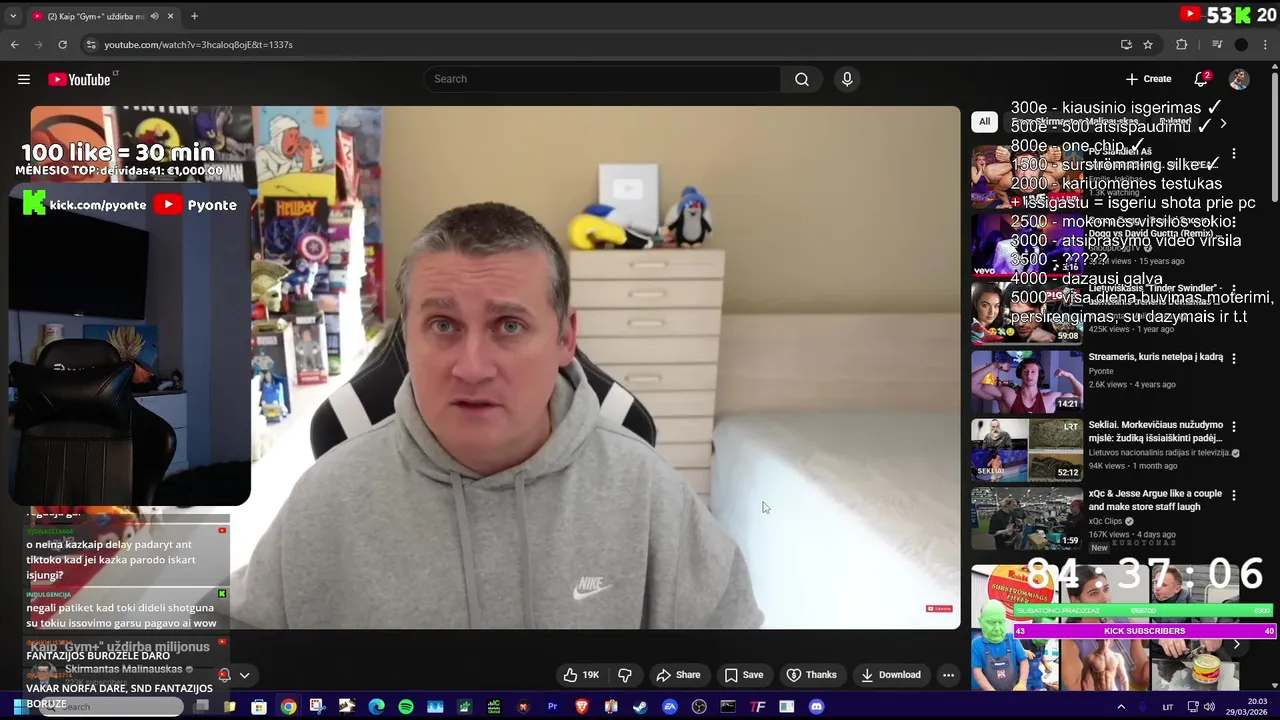Open Chrome from the taskbar
This screenshot has width=1280, height=720.
pos(288,707)
